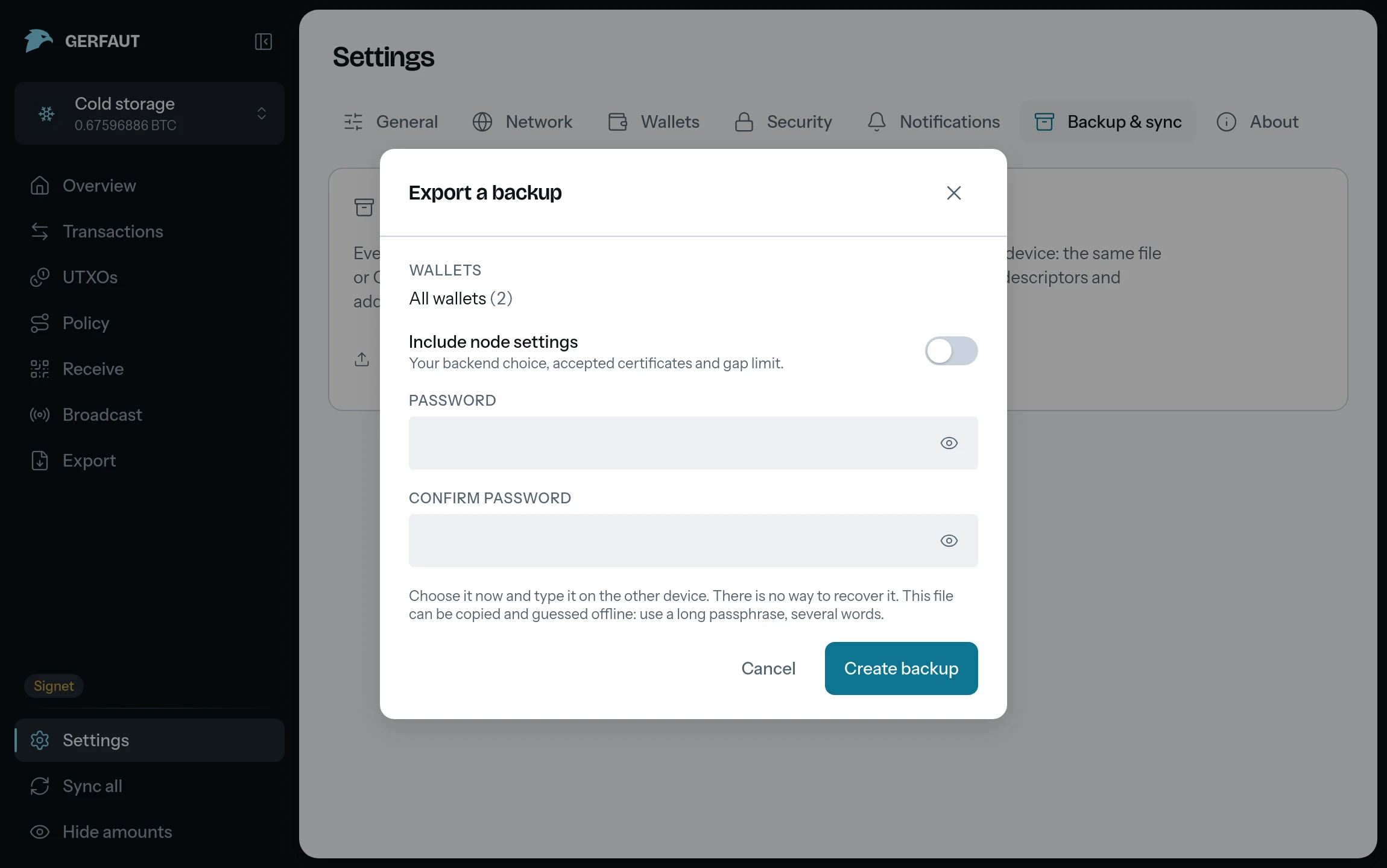Close the Export a backup dialog
The height and width of the screenshot is (868, 1387).
point(954,193)
